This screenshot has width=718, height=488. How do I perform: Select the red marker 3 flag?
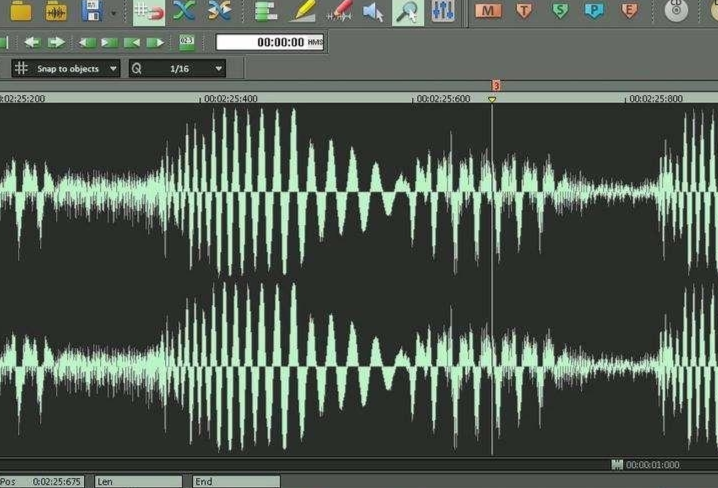pyautogui.click(x=496, y=85)
